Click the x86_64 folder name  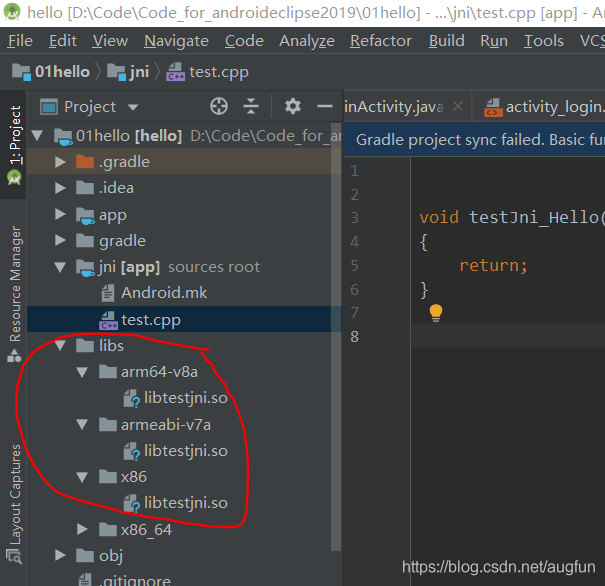(x=146, y=530)
